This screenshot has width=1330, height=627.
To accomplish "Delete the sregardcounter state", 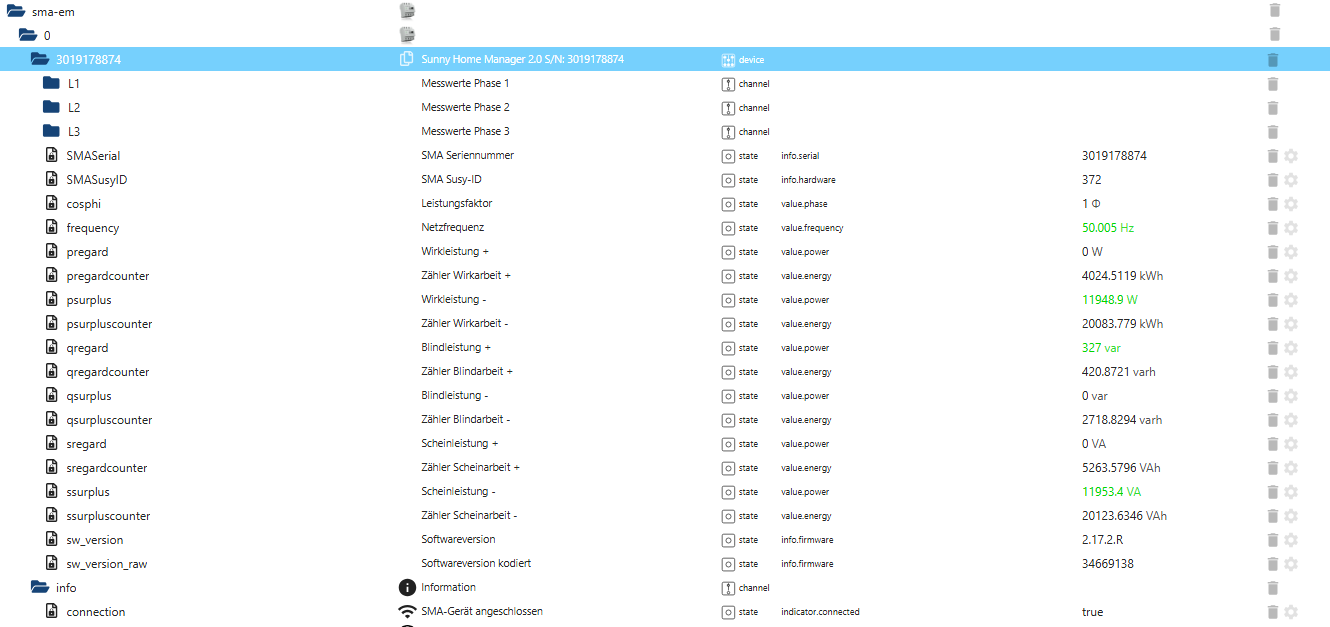I will pyautogui.click(x=1273, y=468).
